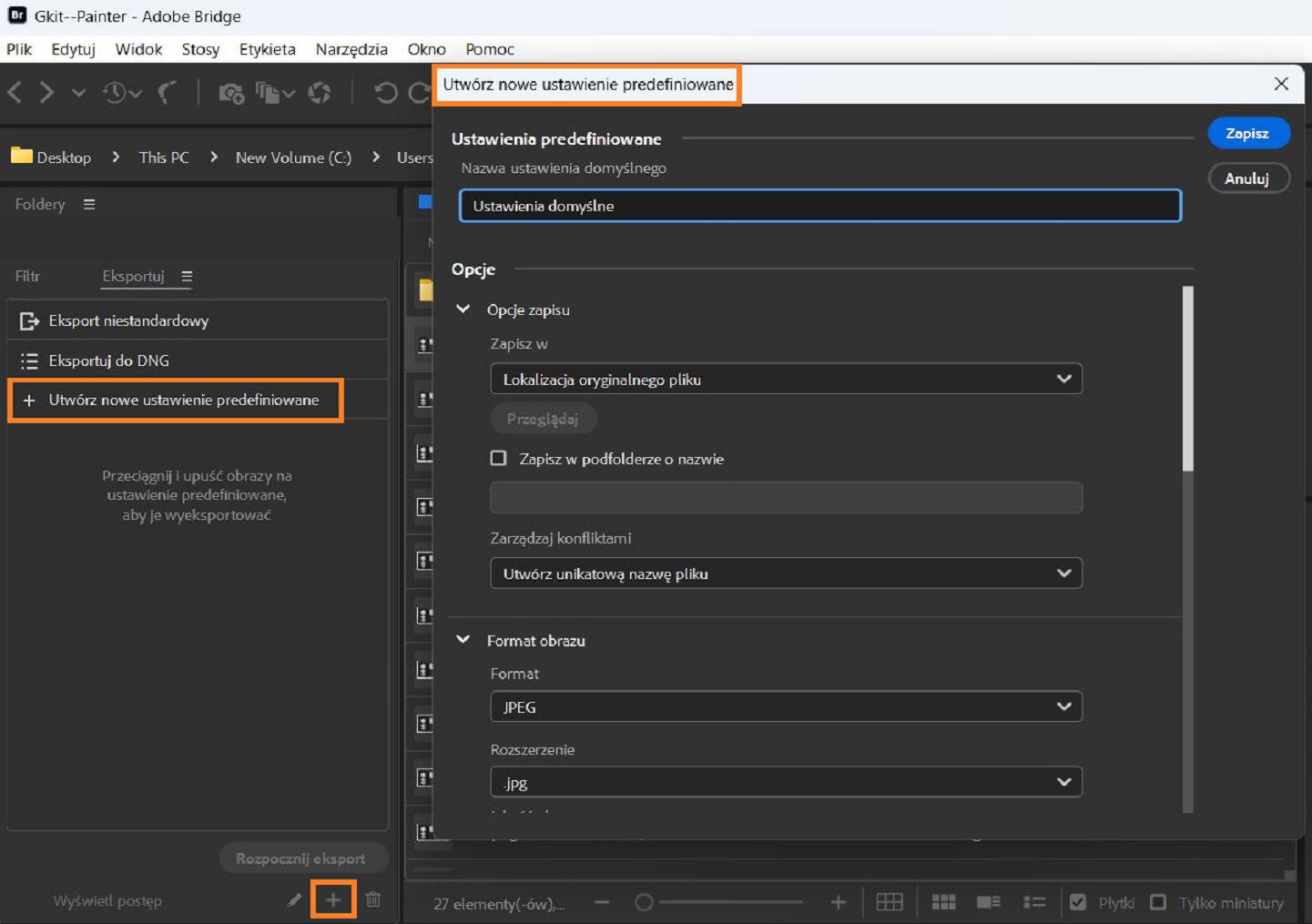Click the stacked pages refine icon
Viewport: 1312px width, 924px height.
tap(269, 93)
